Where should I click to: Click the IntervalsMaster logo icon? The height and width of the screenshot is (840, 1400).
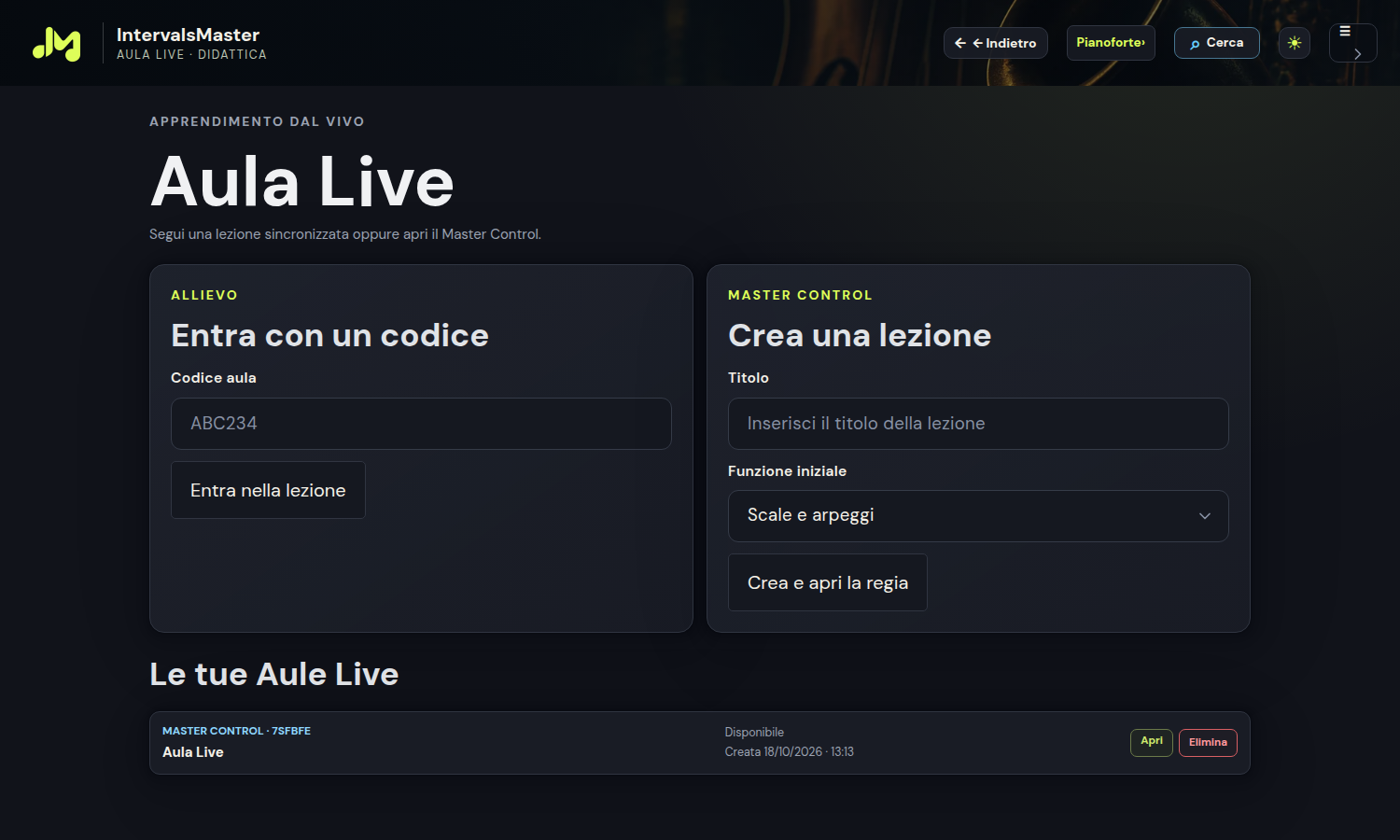(x=57, y=43)
